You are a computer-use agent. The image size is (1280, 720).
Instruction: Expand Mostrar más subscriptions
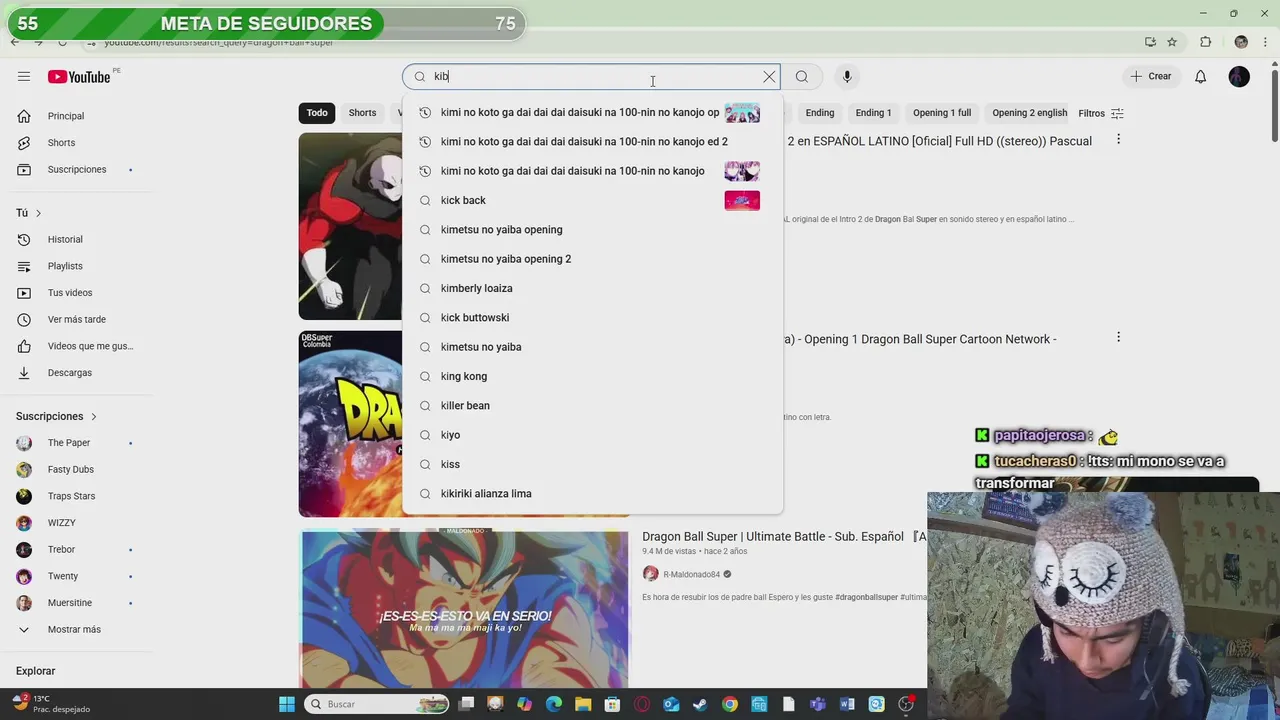click(76, 630)
